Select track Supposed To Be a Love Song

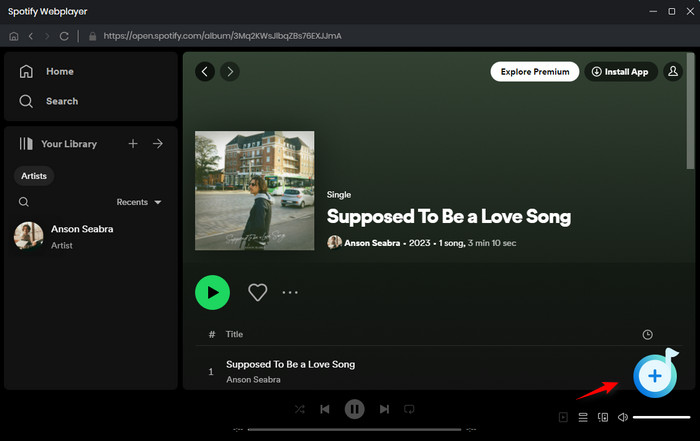click(x=291, y=364)
